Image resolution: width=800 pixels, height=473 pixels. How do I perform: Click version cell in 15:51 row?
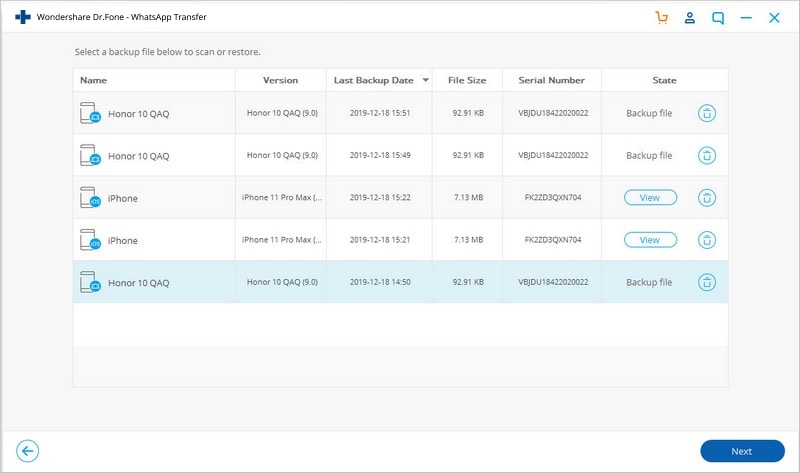pyautogui.click(x=282, y=113)
